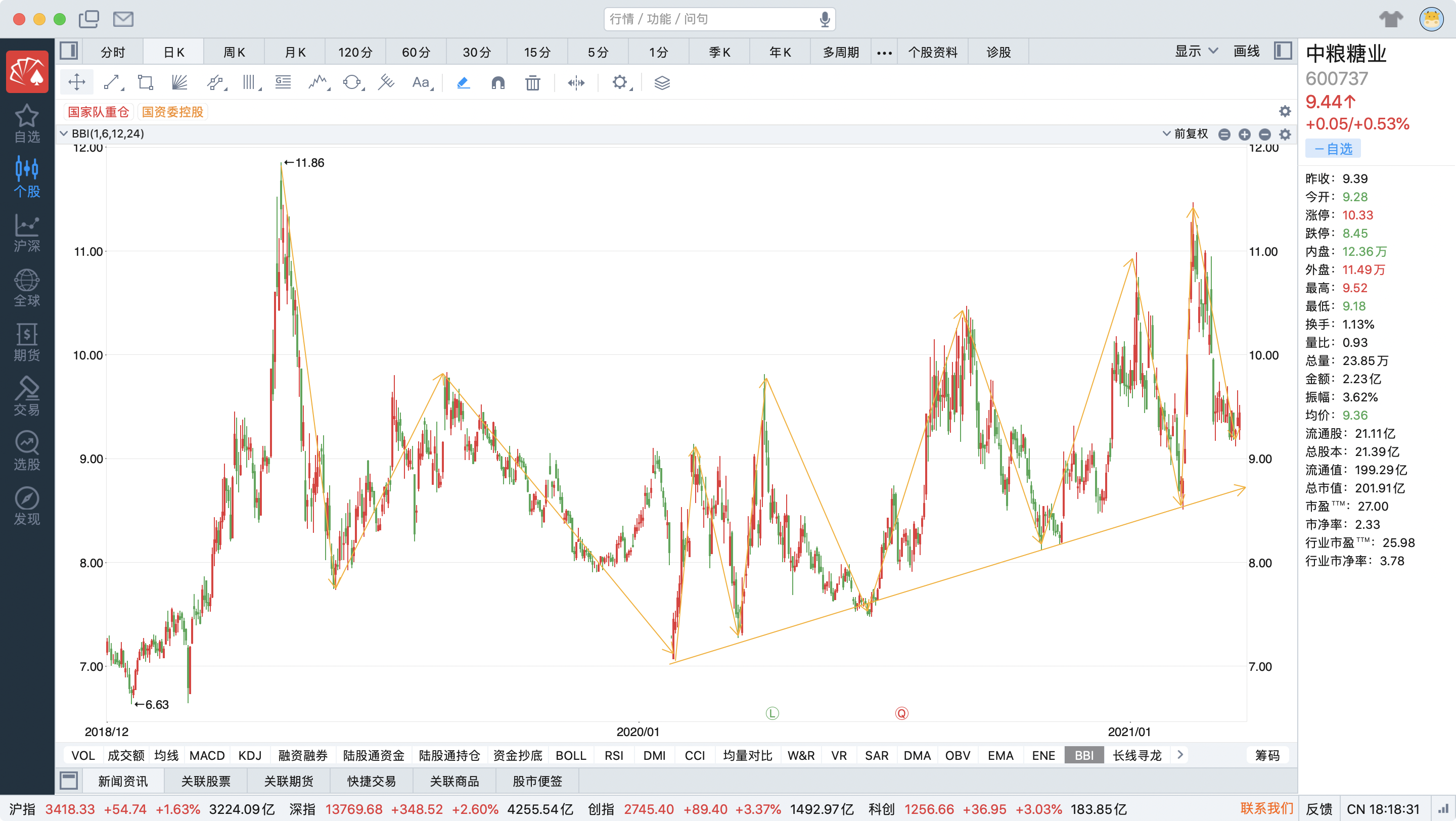Image resolution: width=1456 pixels, height=821 pixels.
Task: Click the 自选 watchlist button
Action: coord(1332,149)
